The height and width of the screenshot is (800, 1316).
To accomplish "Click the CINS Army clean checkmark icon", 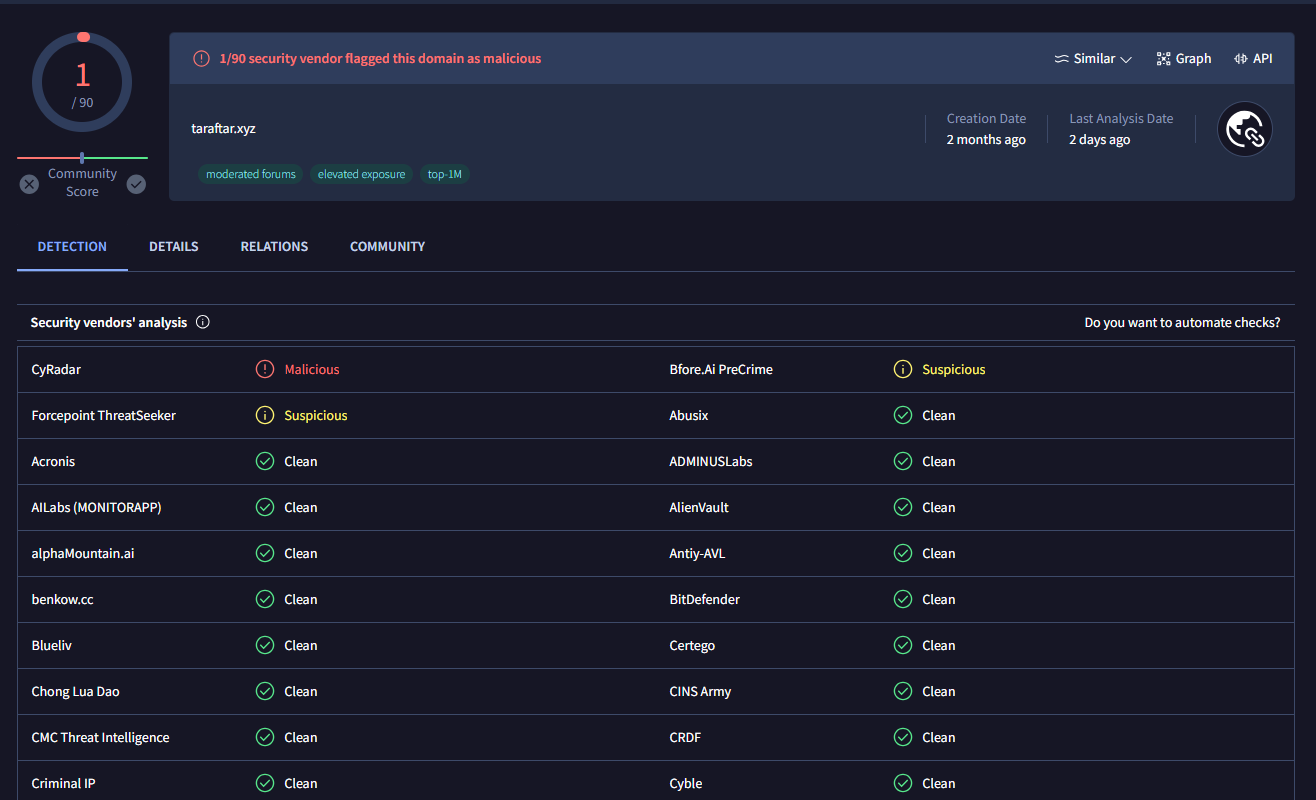I will pos(903,691).
